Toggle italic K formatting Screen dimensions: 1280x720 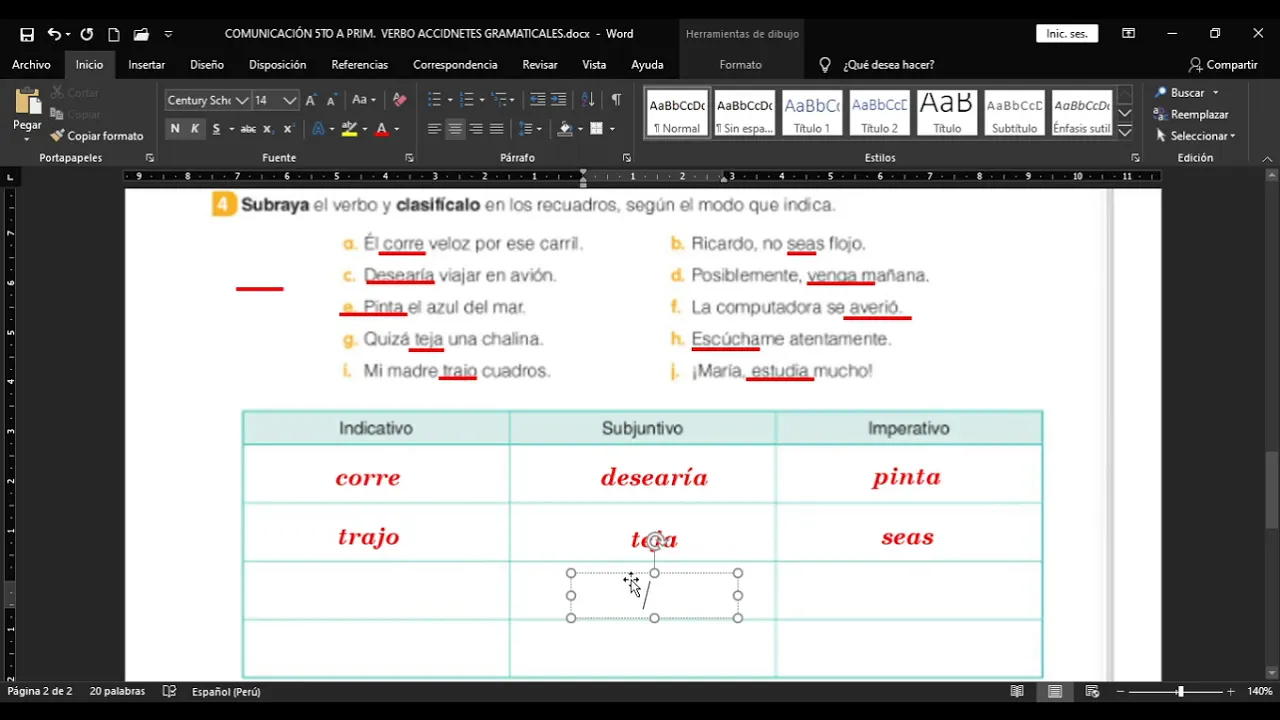point(195,129)
